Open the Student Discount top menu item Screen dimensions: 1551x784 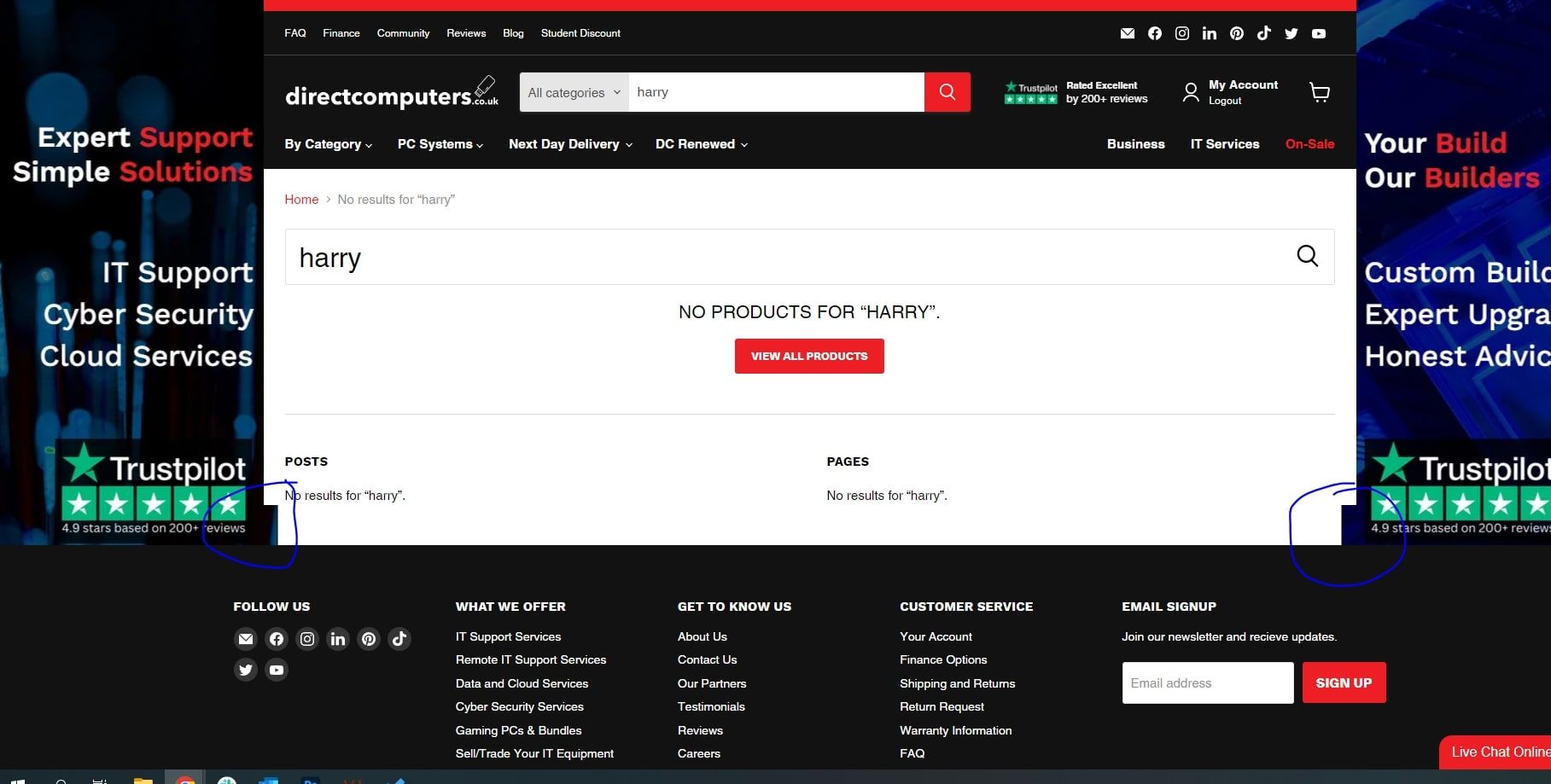point(581,33)
